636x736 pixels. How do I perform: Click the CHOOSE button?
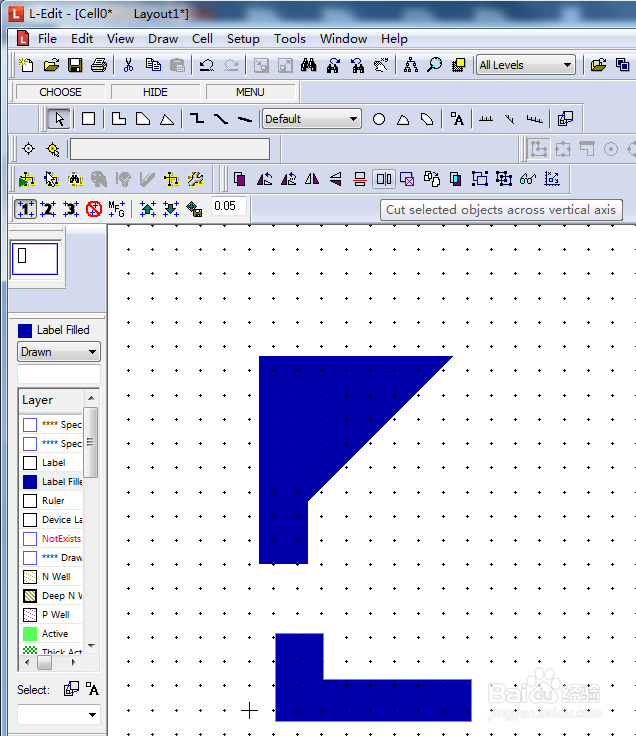(60, 92)
